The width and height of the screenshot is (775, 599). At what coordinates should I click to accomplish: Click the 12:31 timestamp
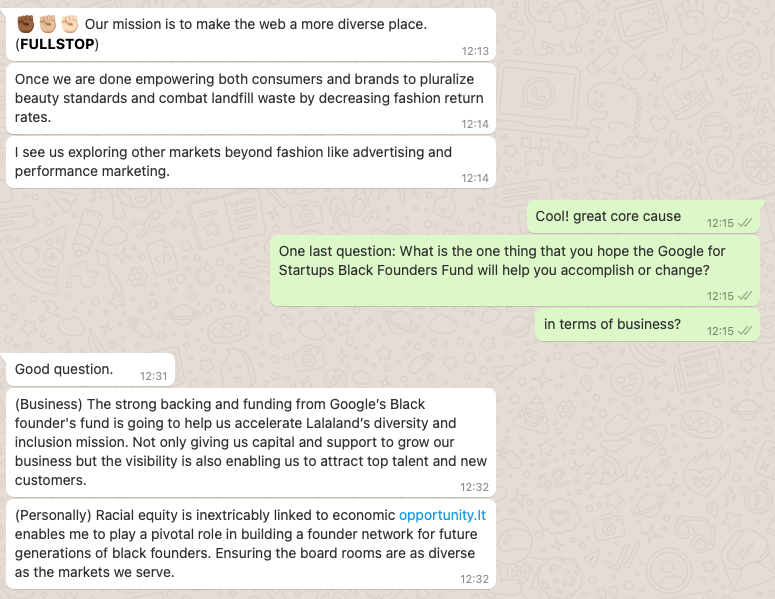point(153,376)
